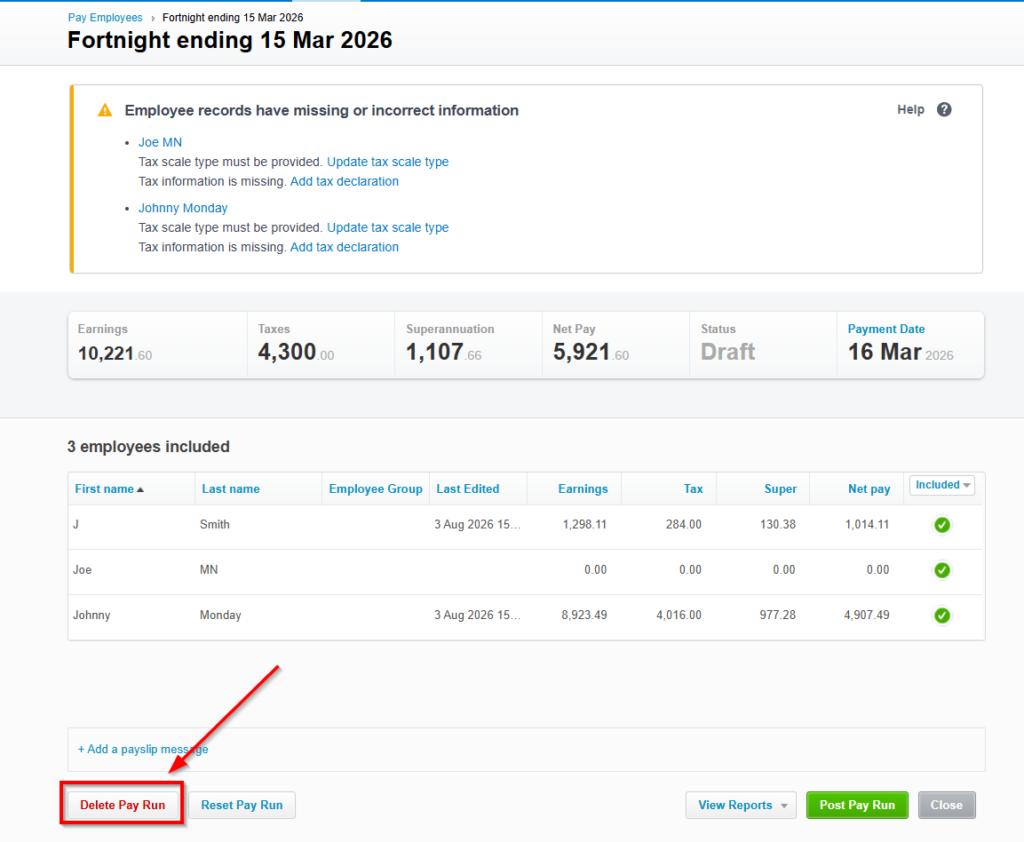The width and height of the screenshot is (1024, 842).
Task: Click Update tax scale type for Joe MN
Action: (x=388, y=162)
